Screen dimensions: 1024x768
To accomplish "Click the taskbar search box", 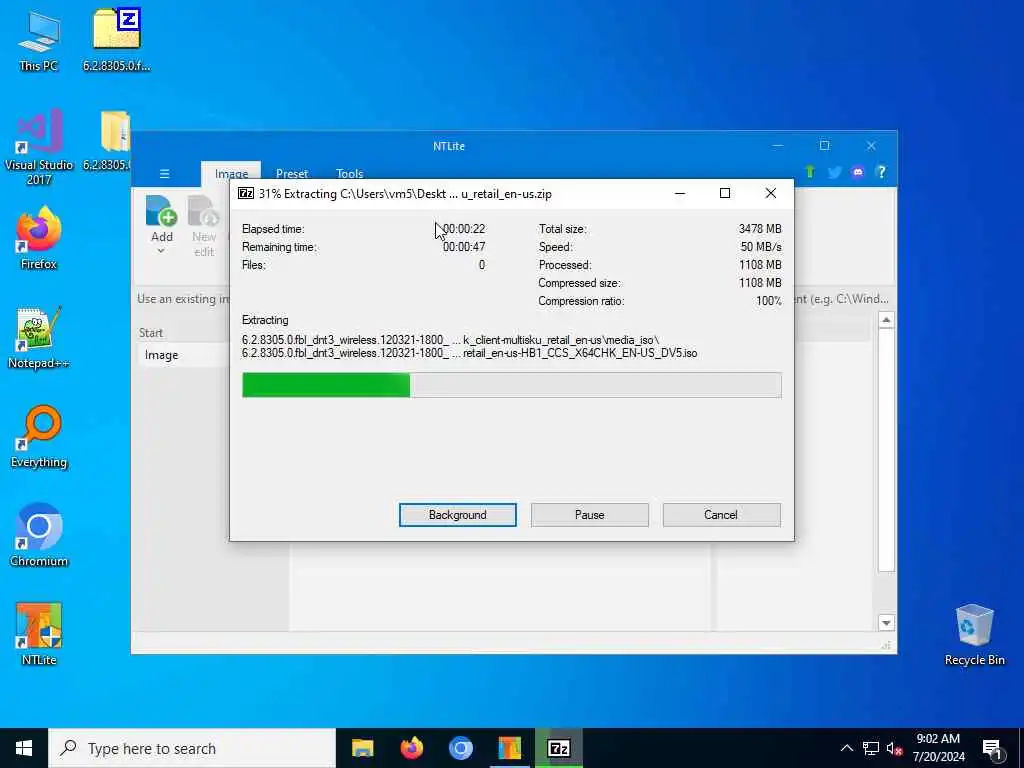I will 192,748.
